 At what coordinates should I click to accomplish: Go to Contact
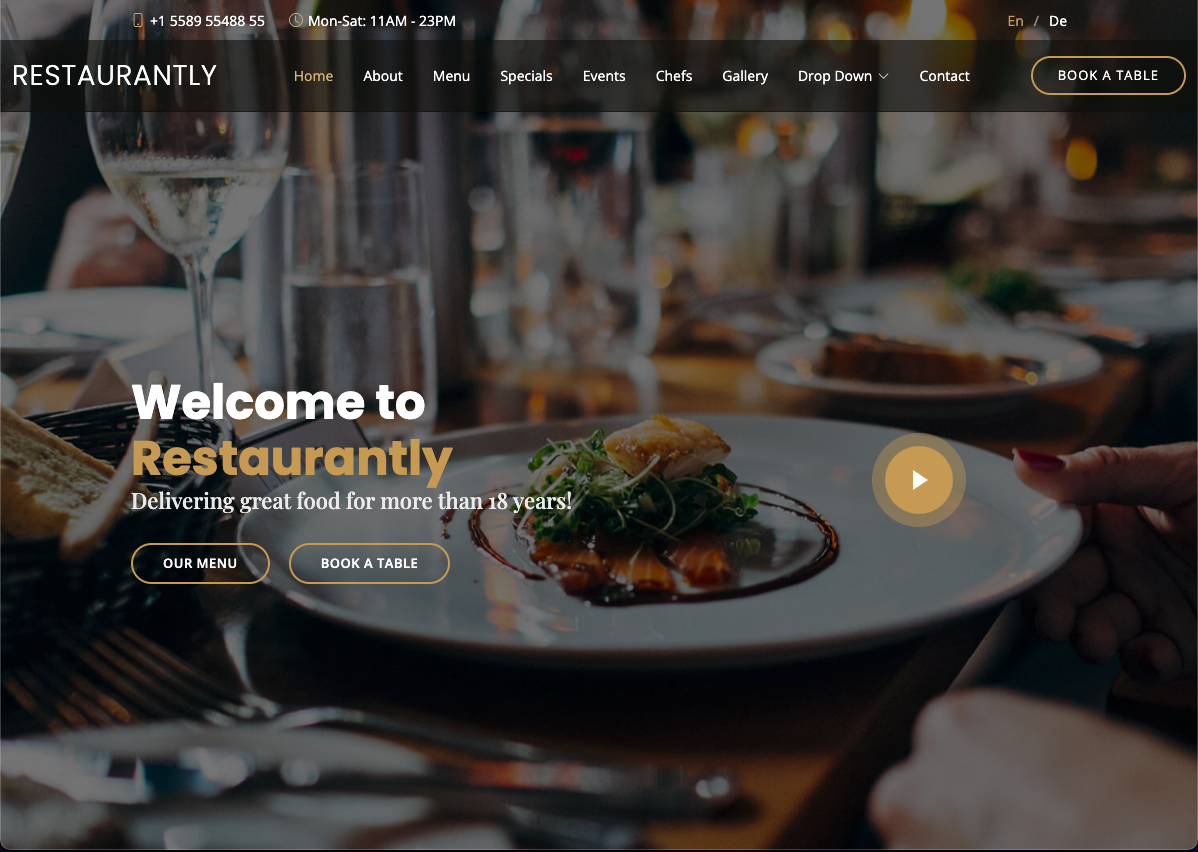pyautogui.click(x=944, y=76)
